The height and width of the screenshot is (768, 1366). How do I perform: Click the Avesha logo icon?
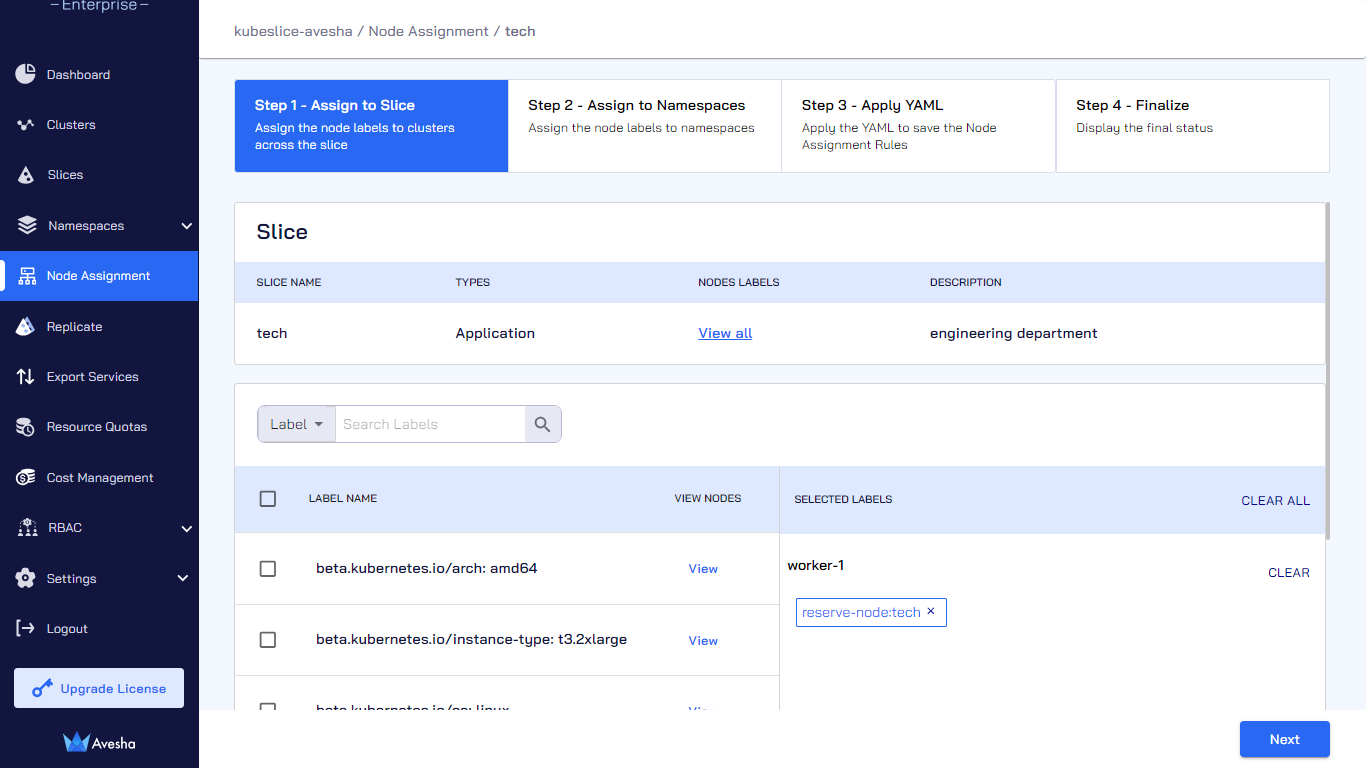tap(76, 742)
